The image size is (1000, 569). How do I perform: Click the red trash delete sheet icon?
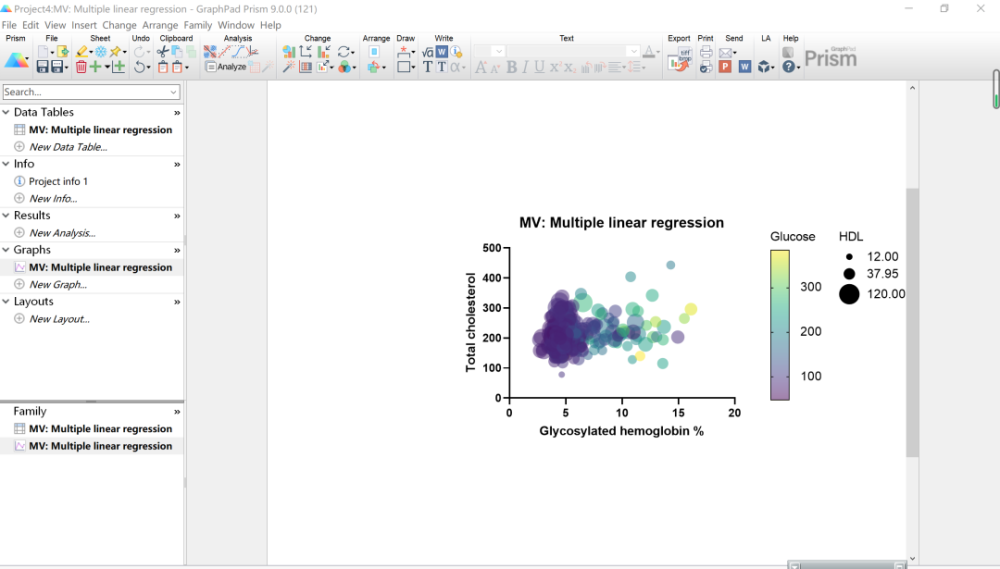(x=81, y=66)
